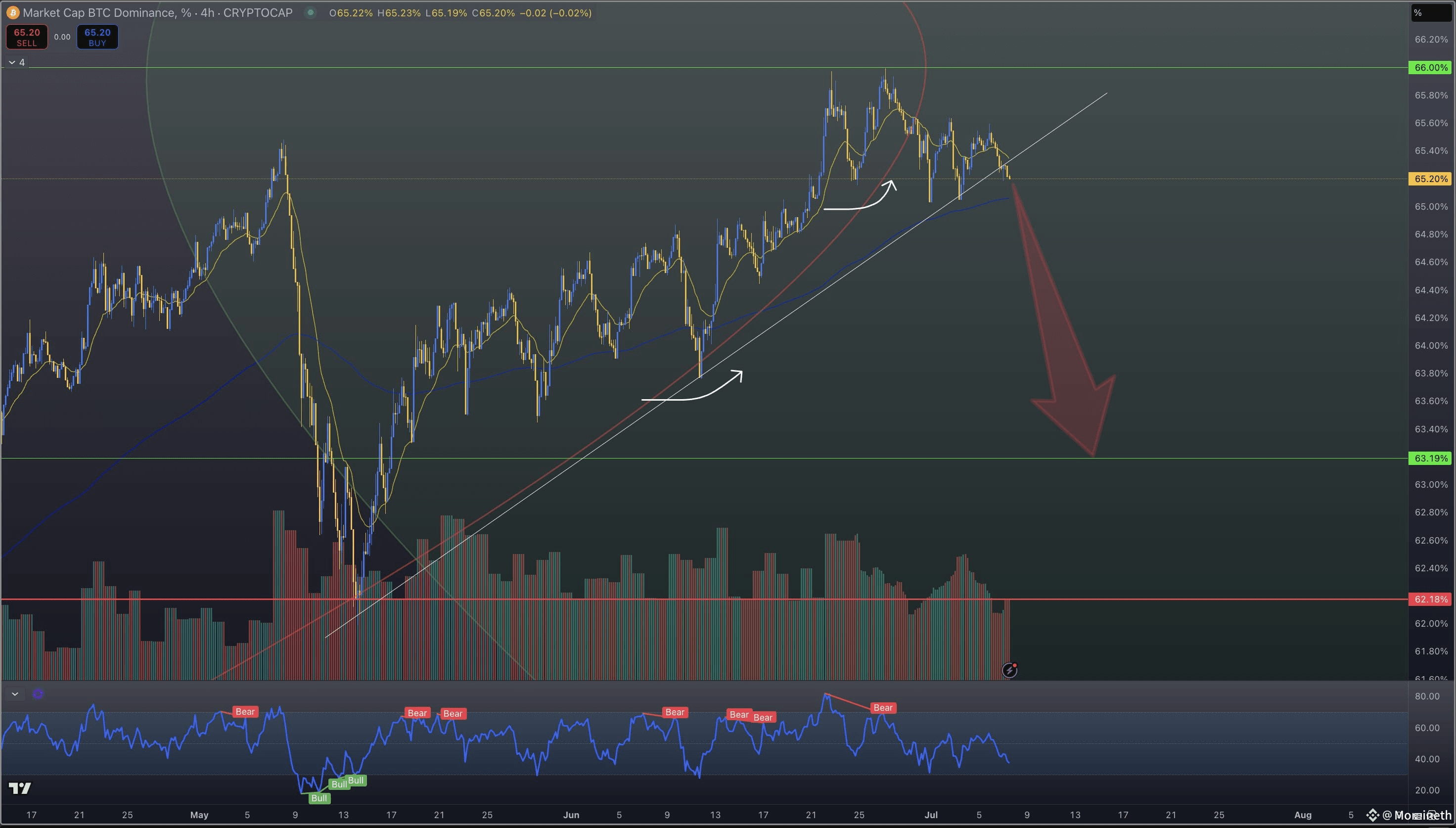Image resolution: width=1456 pixels, height=828 pixels.
Task: Click the 60.00 oscillator scale value
Action: 1427,727
